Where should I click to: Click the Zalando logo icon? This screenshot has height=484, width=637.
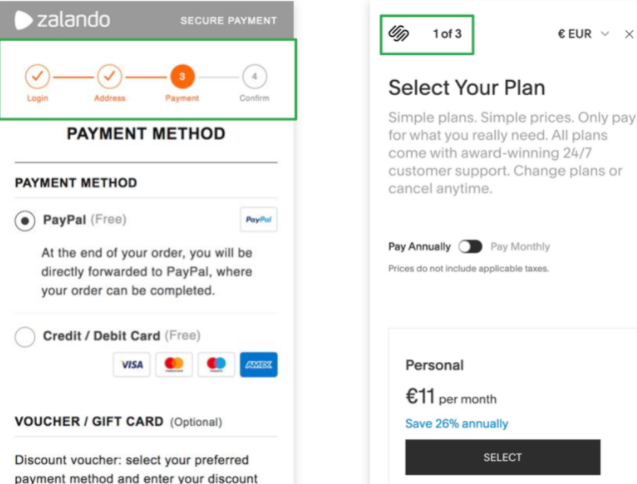click(x=24, y=20)
